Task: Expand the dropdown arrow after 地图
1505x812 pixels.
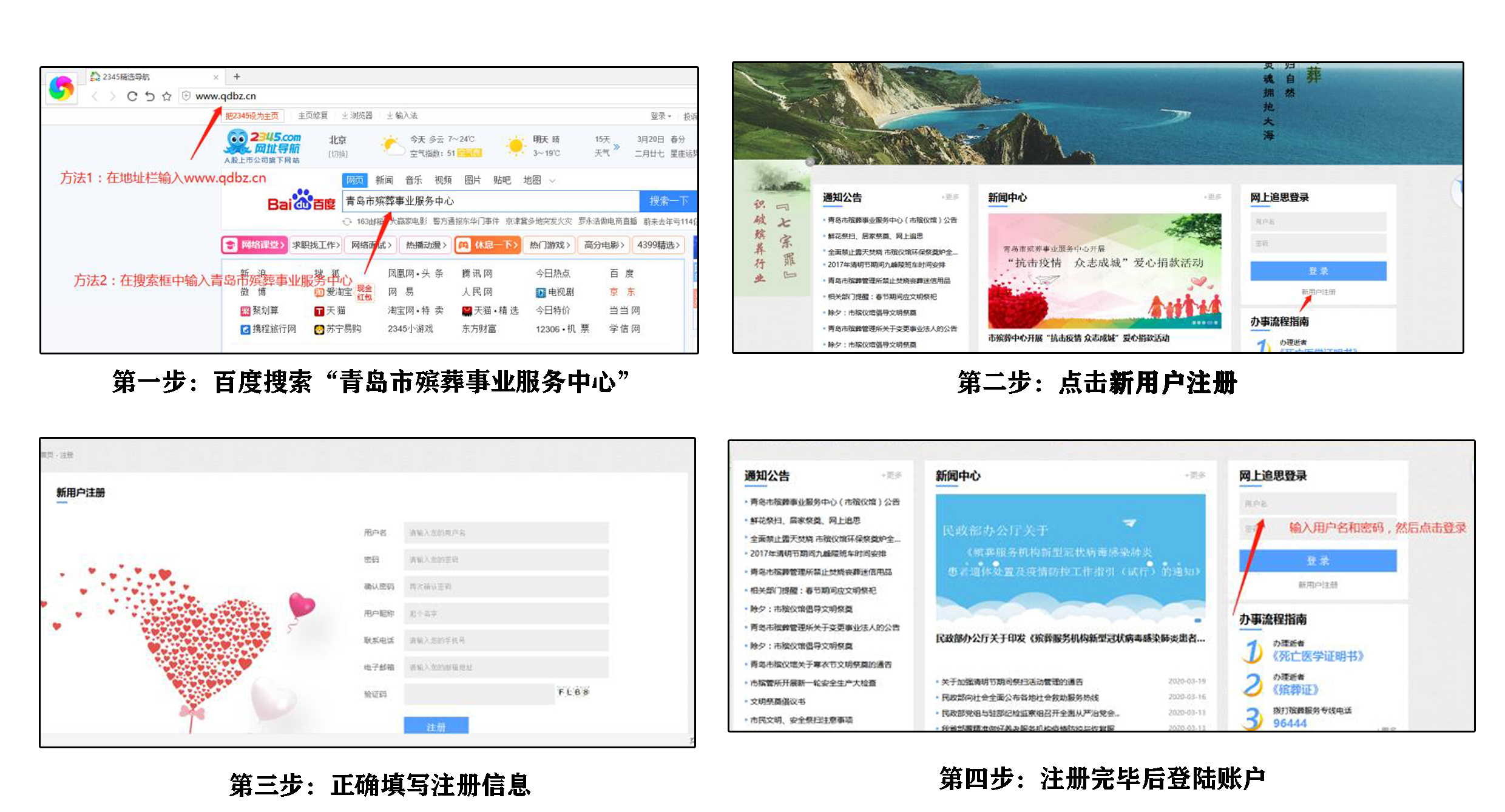Action: pyautogui.click(x=552, y=180)
